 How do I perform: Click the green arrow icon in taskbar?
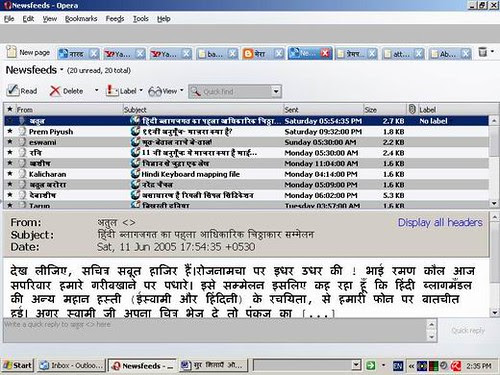pyautogui.click(x=371, y=366)
